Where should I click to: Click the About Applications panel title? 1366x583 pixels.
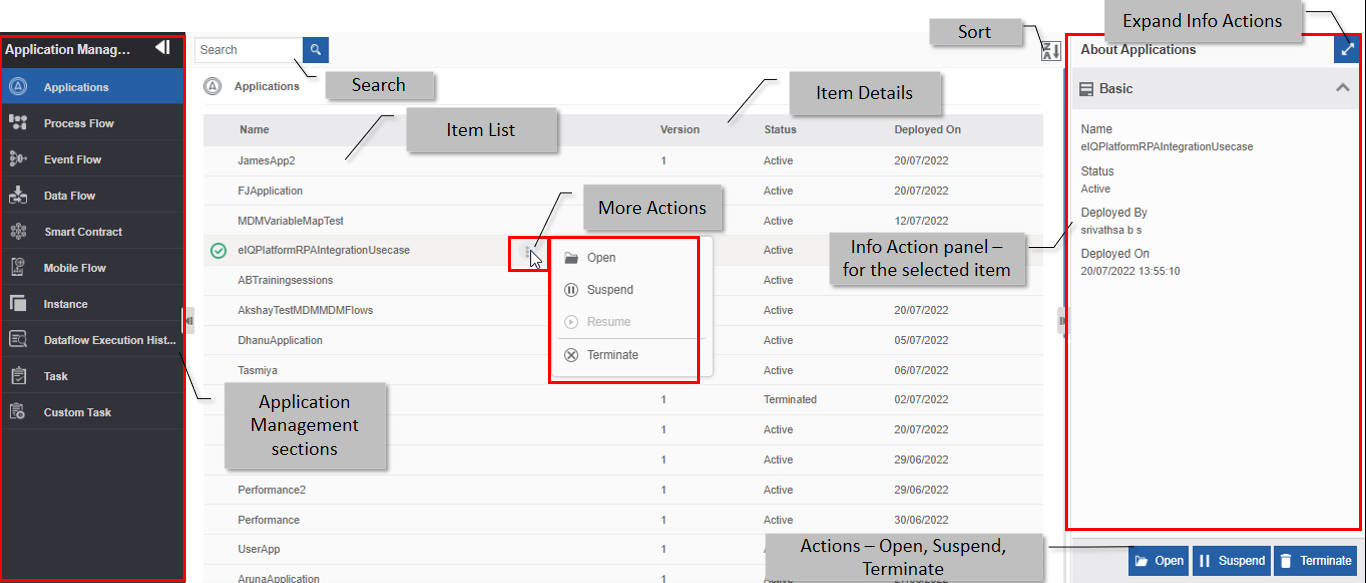[1138, 49]
